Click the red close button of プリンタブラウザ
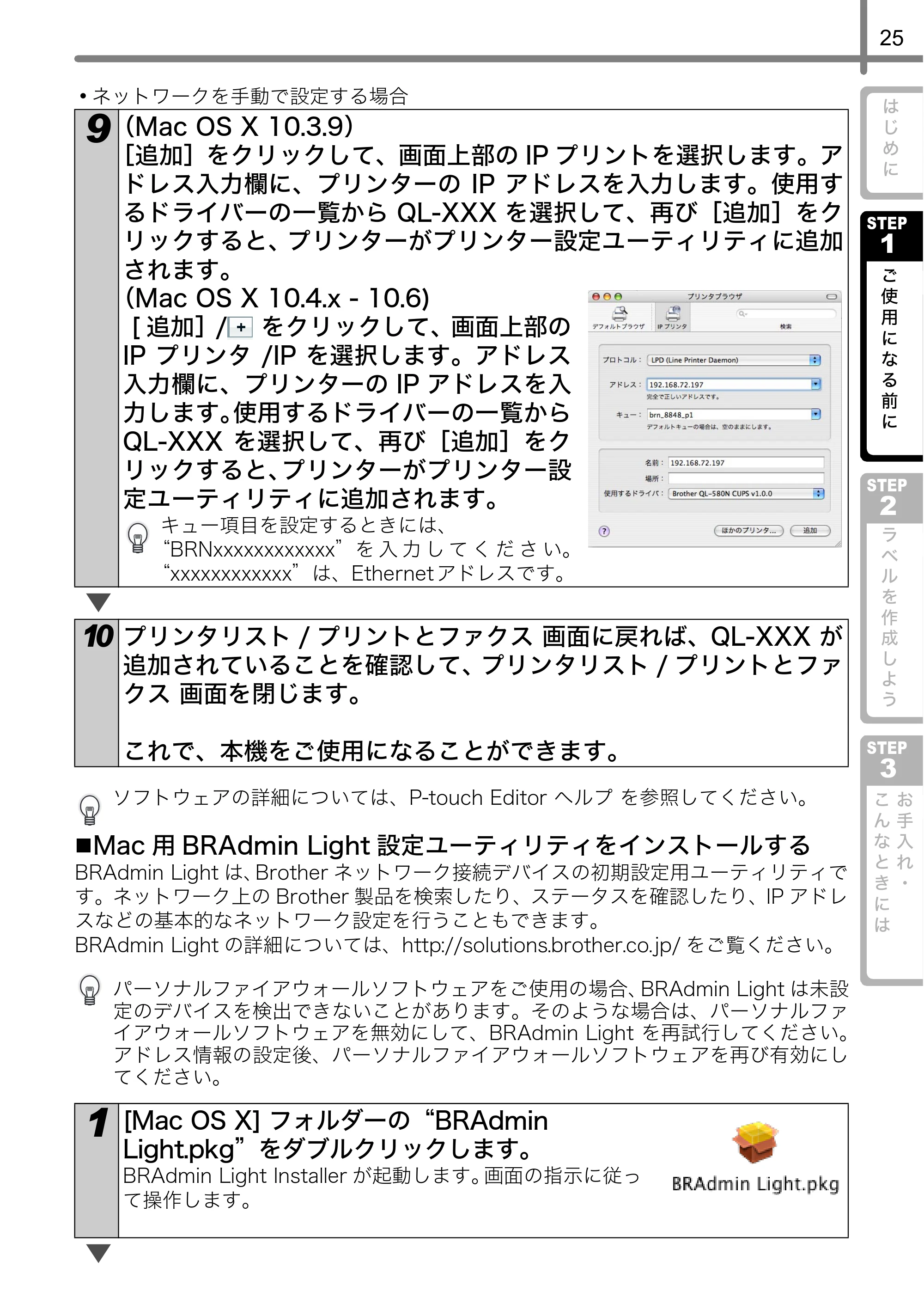Image resolution: width=924 pixels, height=1310 pixels. click(x=596, y=297)
